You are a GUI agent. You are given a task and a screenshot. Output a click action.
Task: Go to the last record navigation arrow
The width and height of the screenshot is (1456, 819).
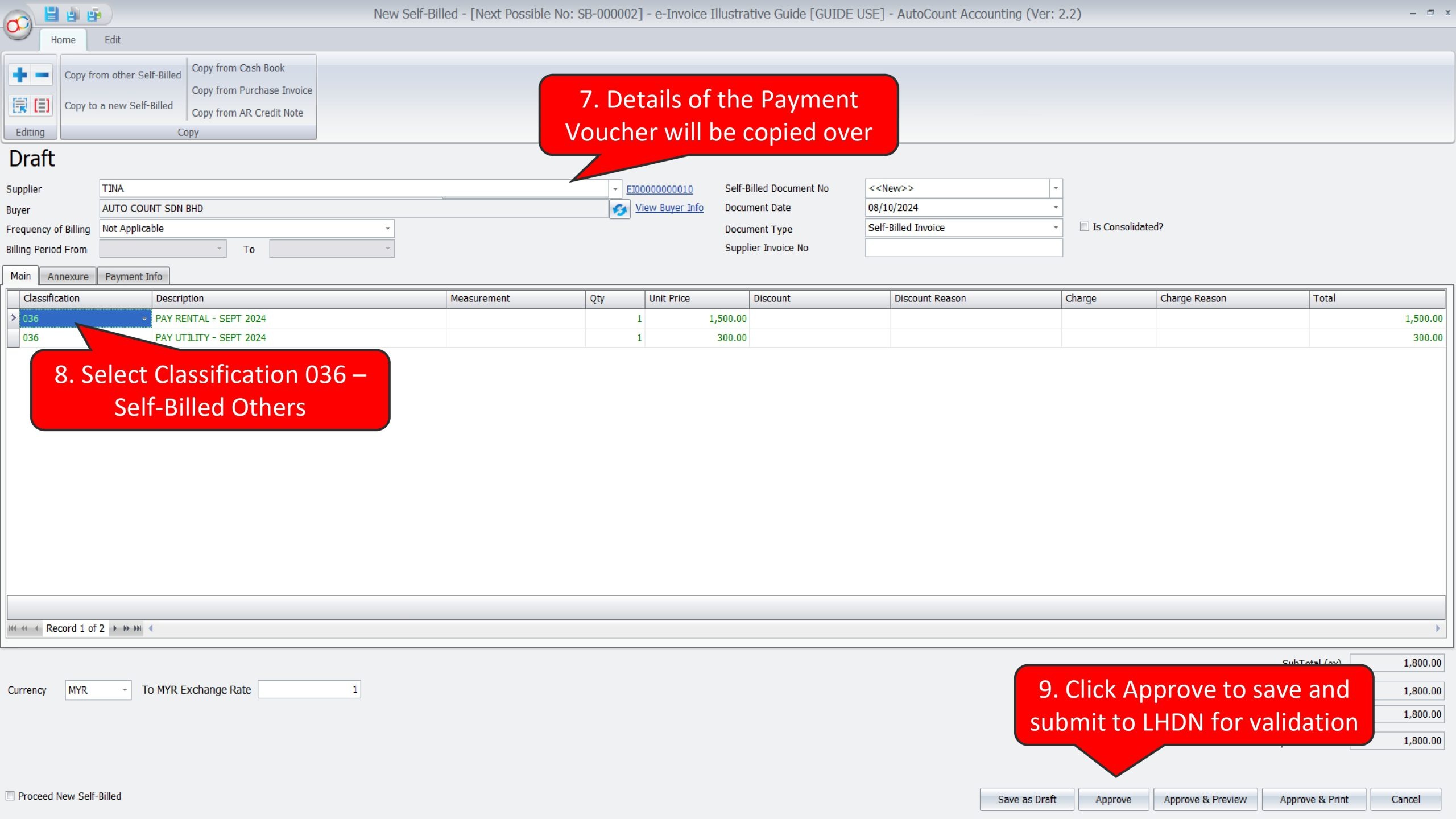pyautogui.click(x=138, y=628)
